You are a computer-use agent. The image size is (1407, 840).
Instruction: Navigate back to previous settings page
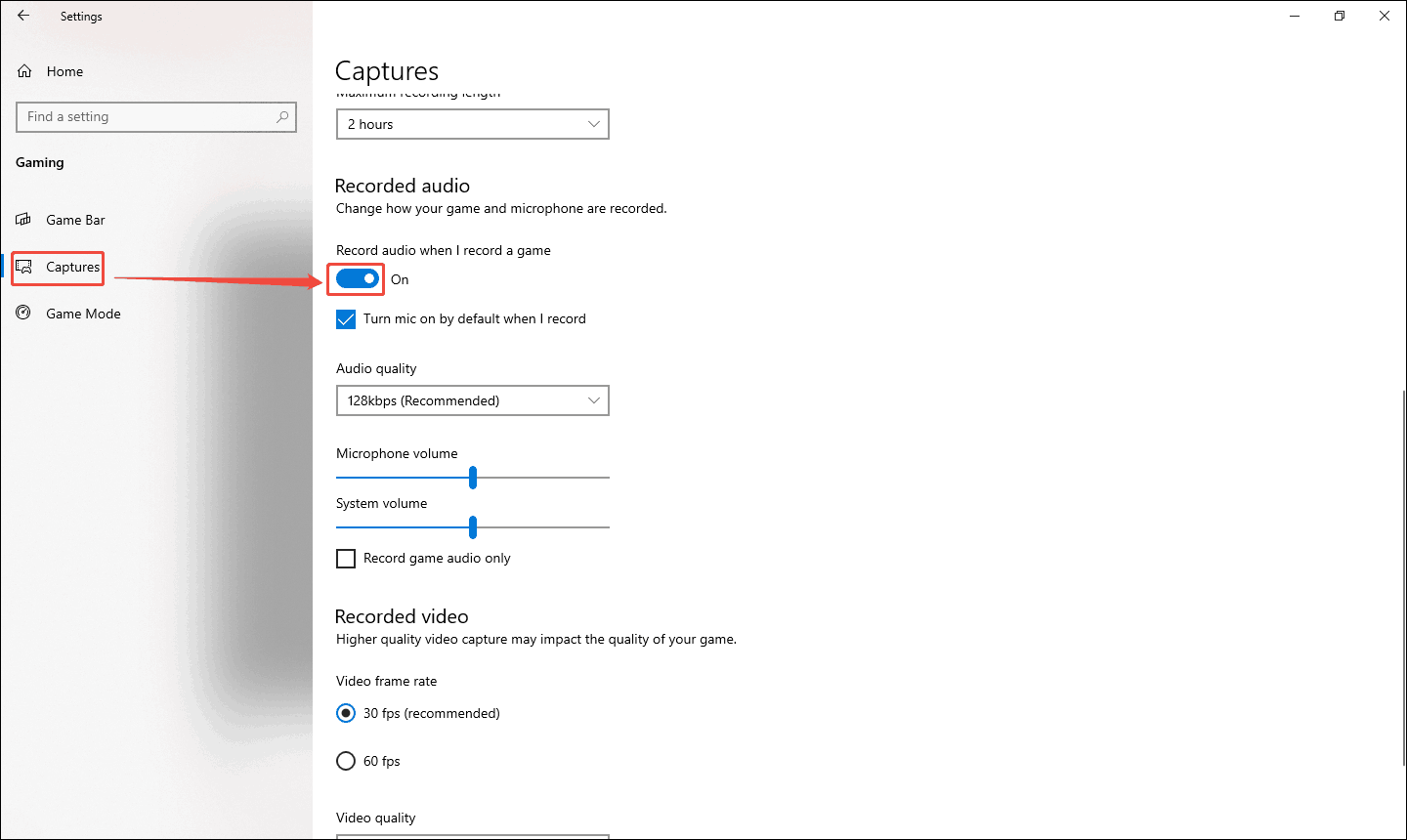[23, 15]
